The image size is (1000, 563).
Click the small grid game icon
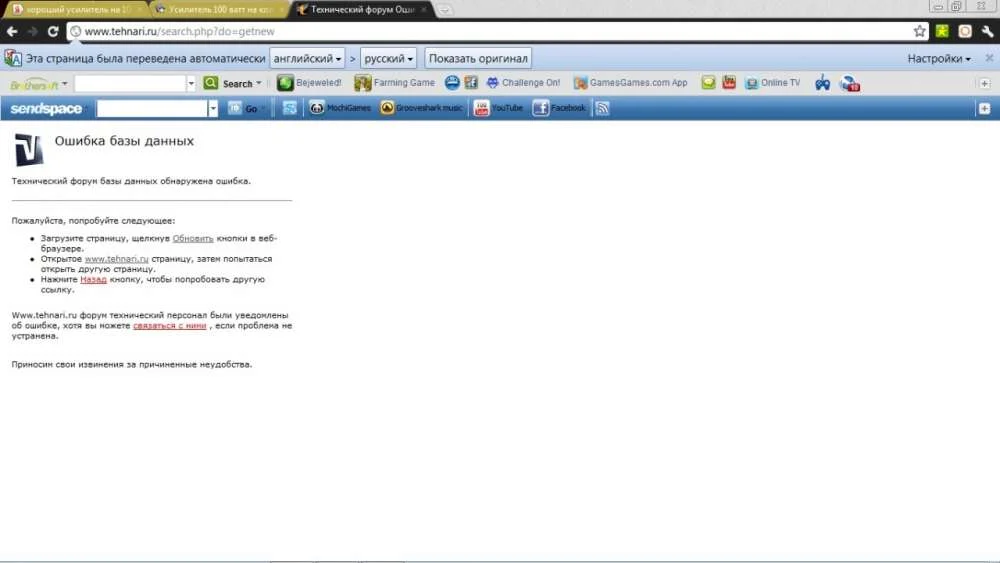click(x=471, y=83)
